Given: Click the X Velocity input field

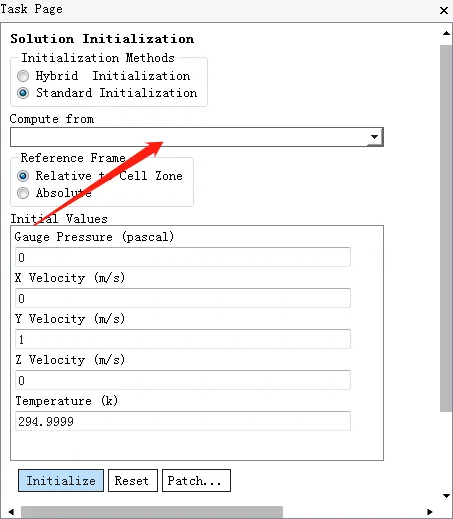Looking at the screenshot, I should (183, 298).
